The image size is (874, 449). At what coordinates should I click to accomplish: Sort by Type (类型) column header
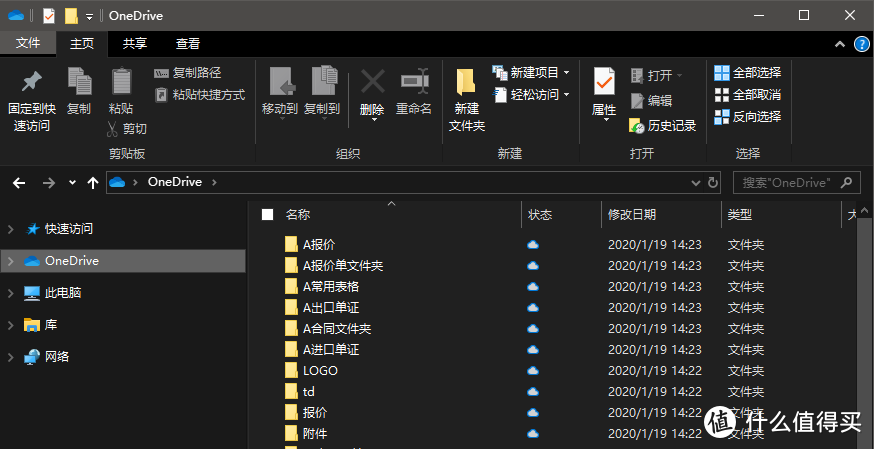(739, 214)
